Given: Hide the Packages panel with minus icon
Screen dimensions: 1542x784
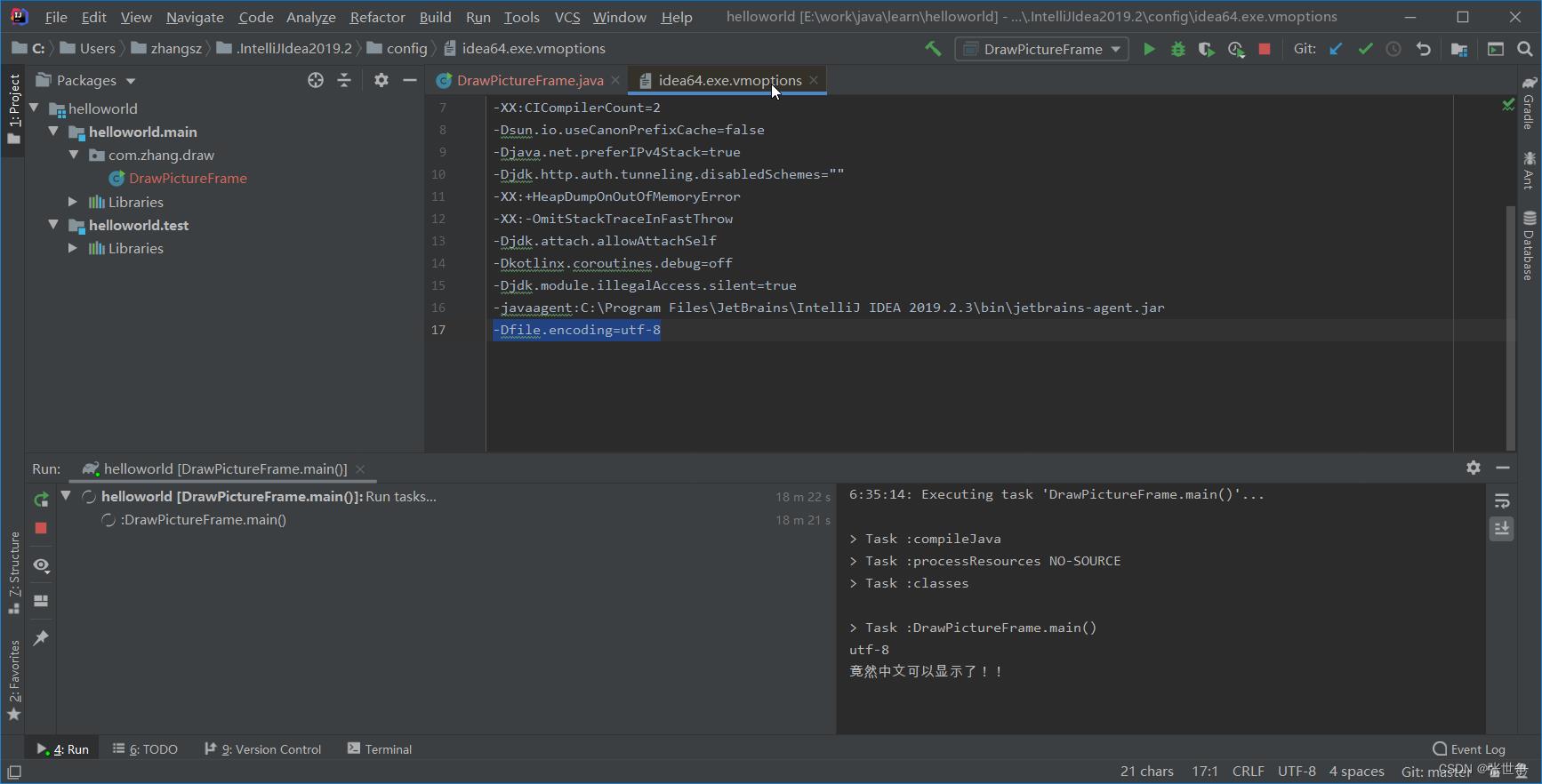Looking at the screenshot, I should point(409,80).
